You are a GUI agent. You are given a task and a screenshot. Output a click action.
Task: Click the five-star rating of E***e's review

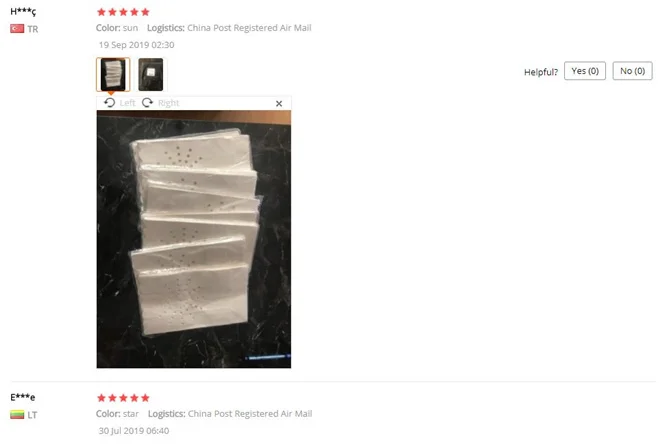click(x=123, y=398)
